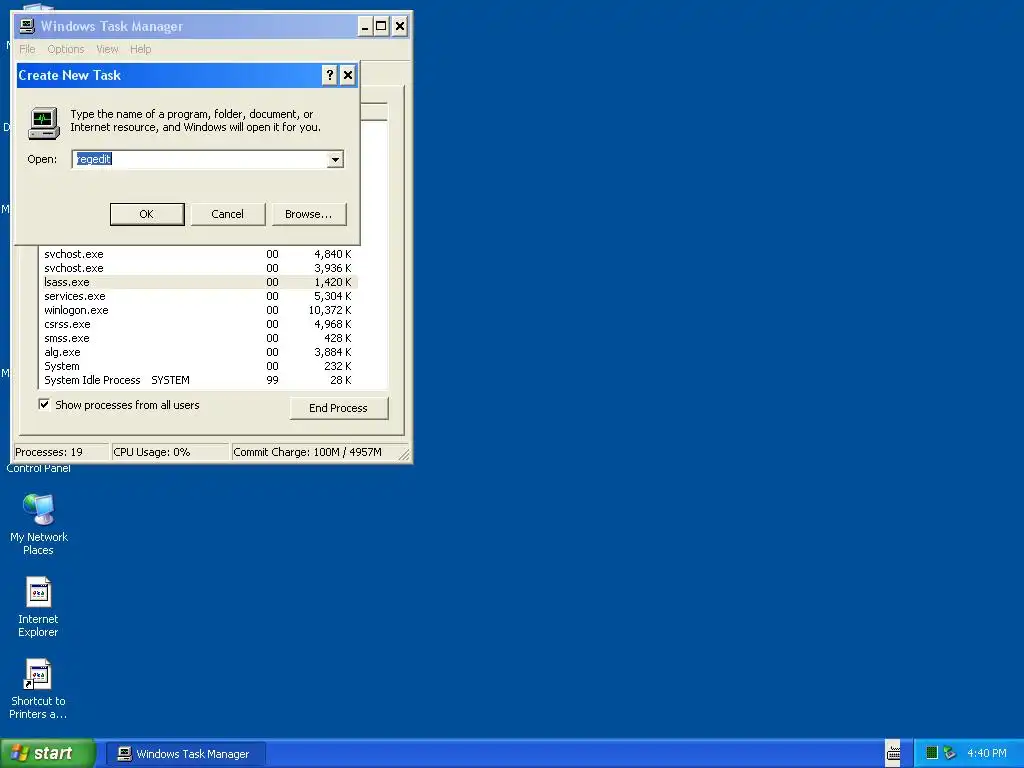Open the Help menu in Task Manager
The image size is (1024, 768).
(140, 49)
